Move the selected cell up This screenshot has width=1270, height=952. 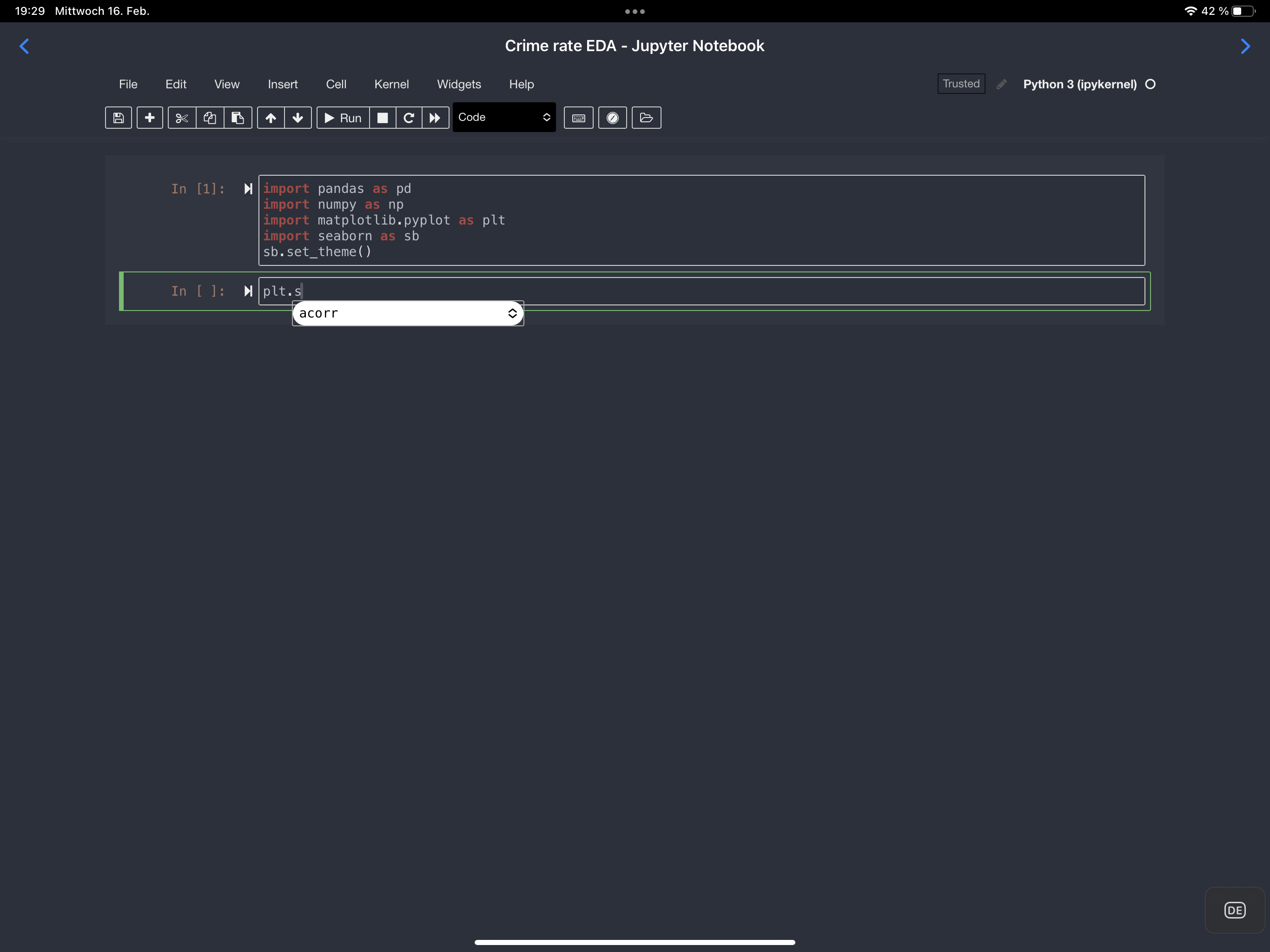pyautogui.click(x=271, y=118)
